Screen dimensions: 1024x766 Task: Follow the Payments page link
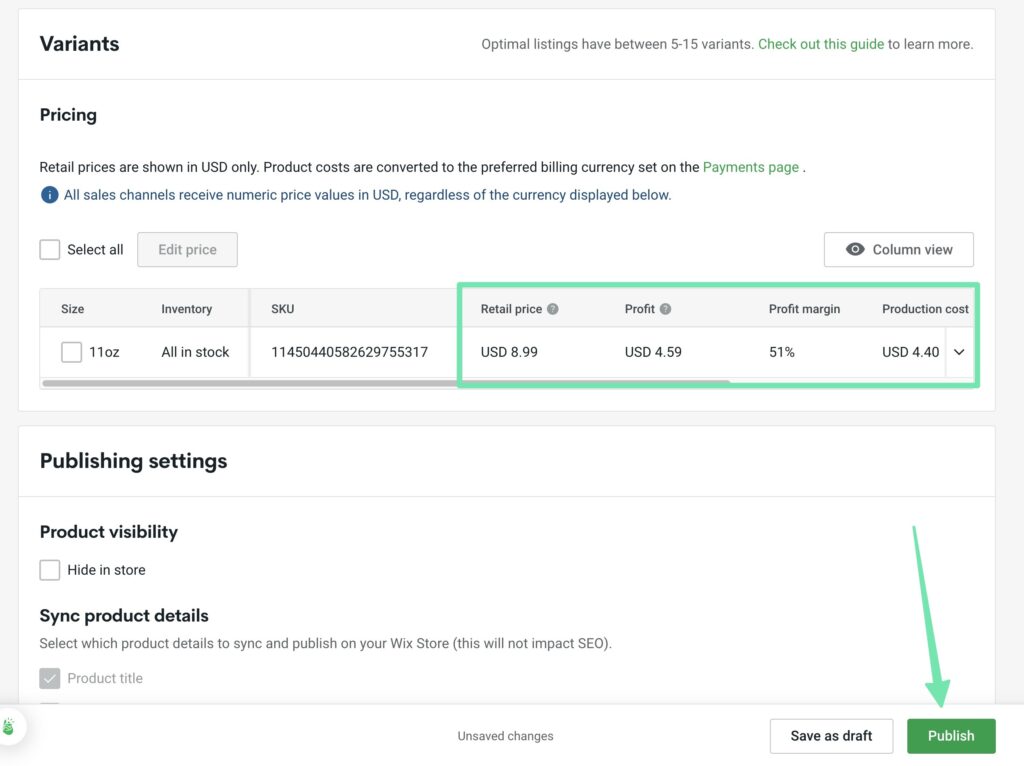click(x=750, y=167)
